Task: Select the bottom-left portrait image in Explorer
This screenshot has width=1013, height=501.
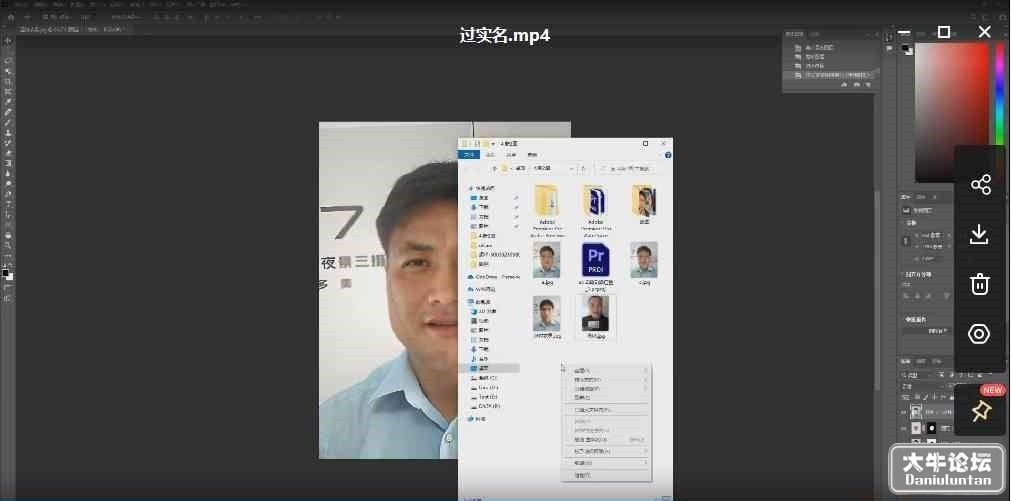Action: [x=547, y=317]
